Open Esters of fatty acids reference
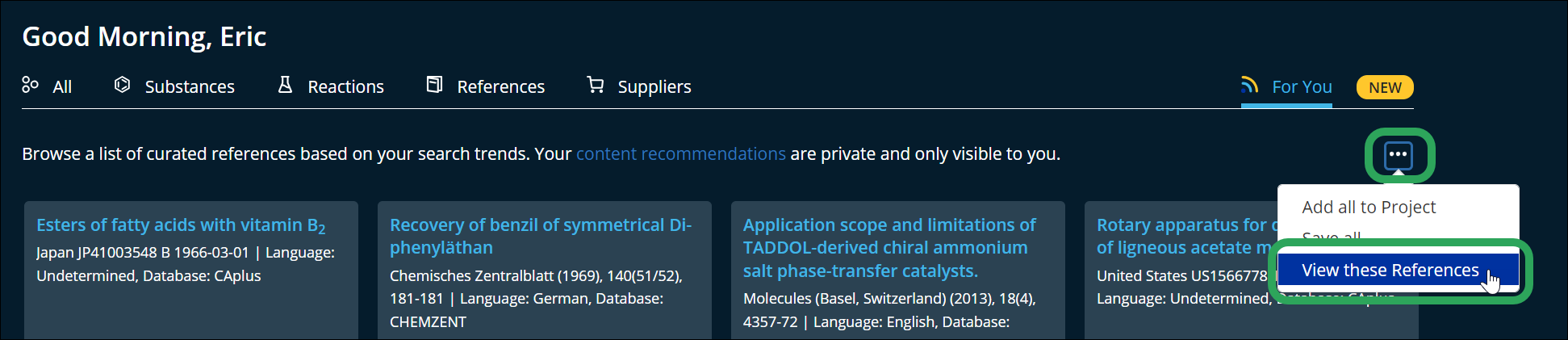The height and width of the screenshot is (340, 1568). click(x=181, y=225)
